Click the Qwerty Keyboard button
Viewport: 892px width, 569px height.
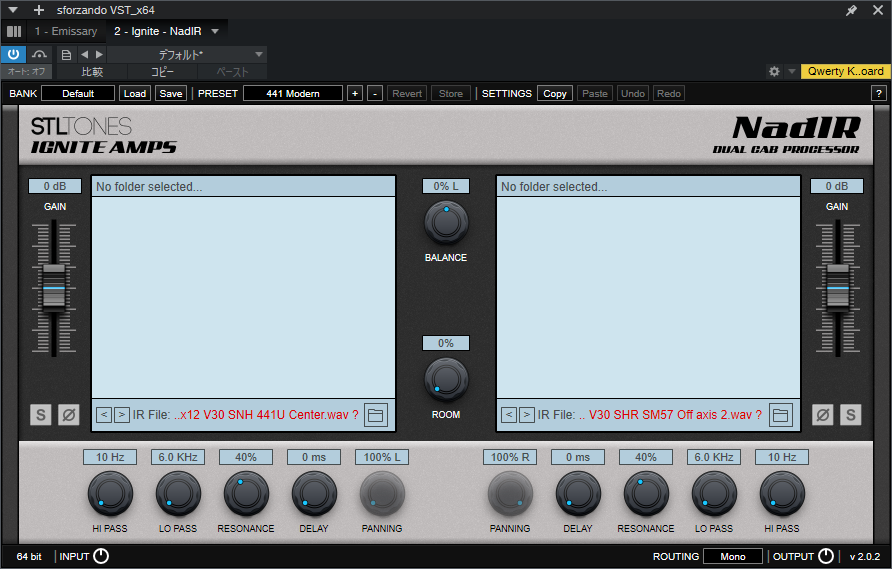[x=845, y=71]
